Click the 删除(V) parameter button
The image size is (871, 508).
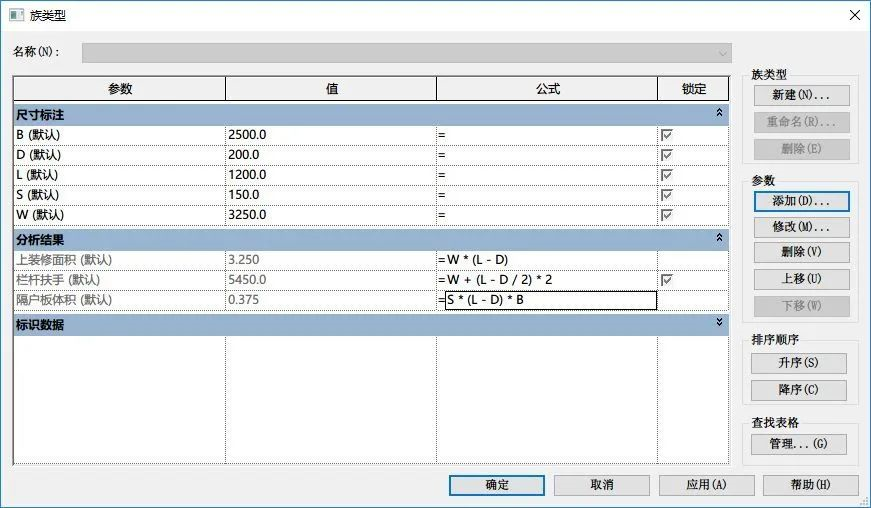pos(802,252)
